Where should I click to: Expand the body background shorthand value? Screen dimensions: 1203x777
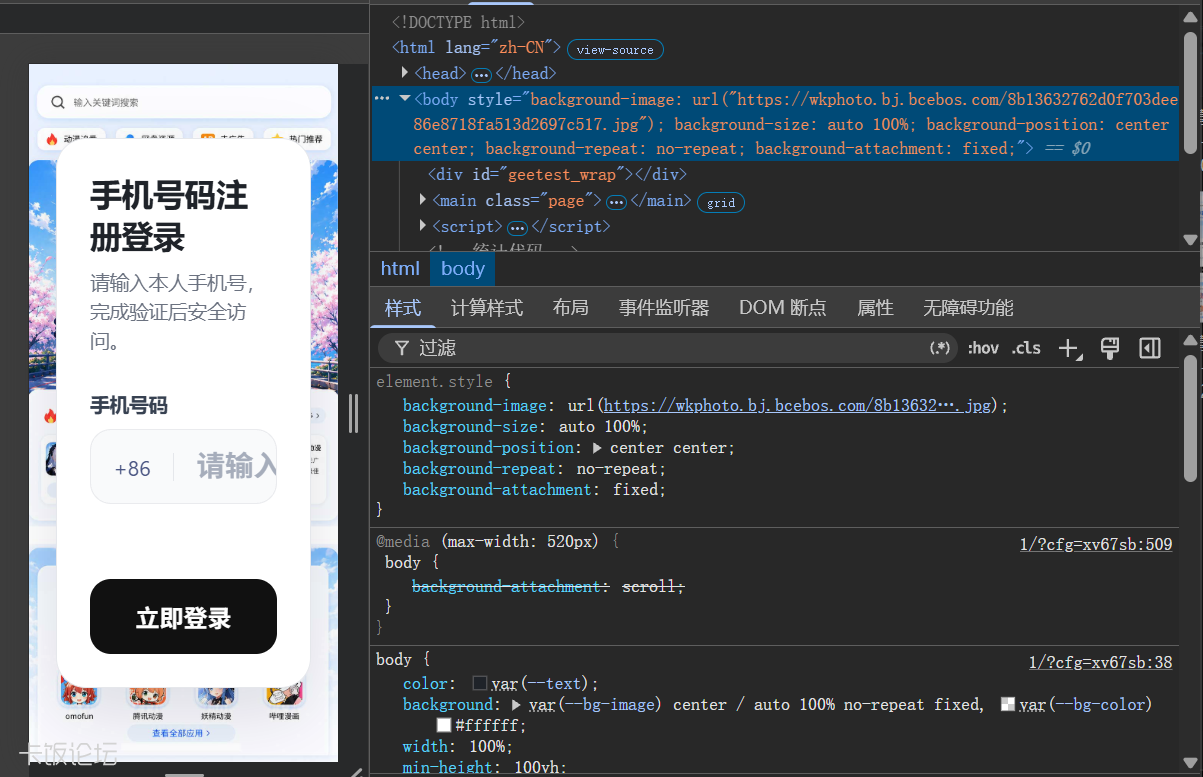coord(517,704)
